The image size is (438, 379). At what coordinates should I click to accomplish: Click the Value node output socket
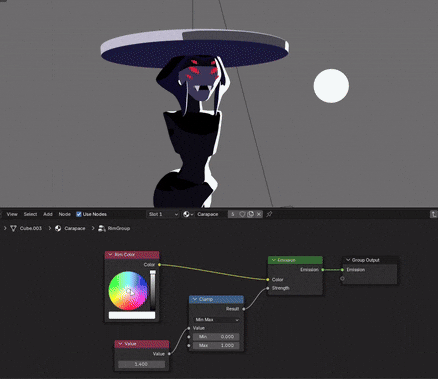(169, 354)
